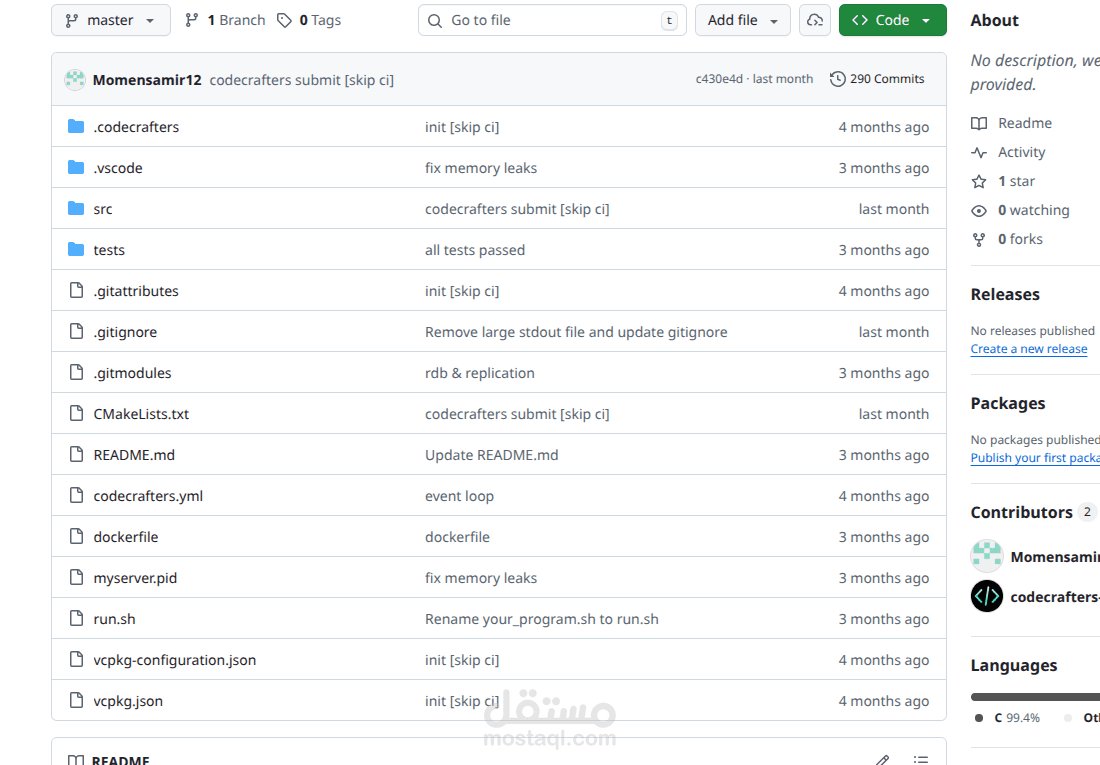Open the Readme link in sidebar
1100x765 pixels.
coord(1024,123)
